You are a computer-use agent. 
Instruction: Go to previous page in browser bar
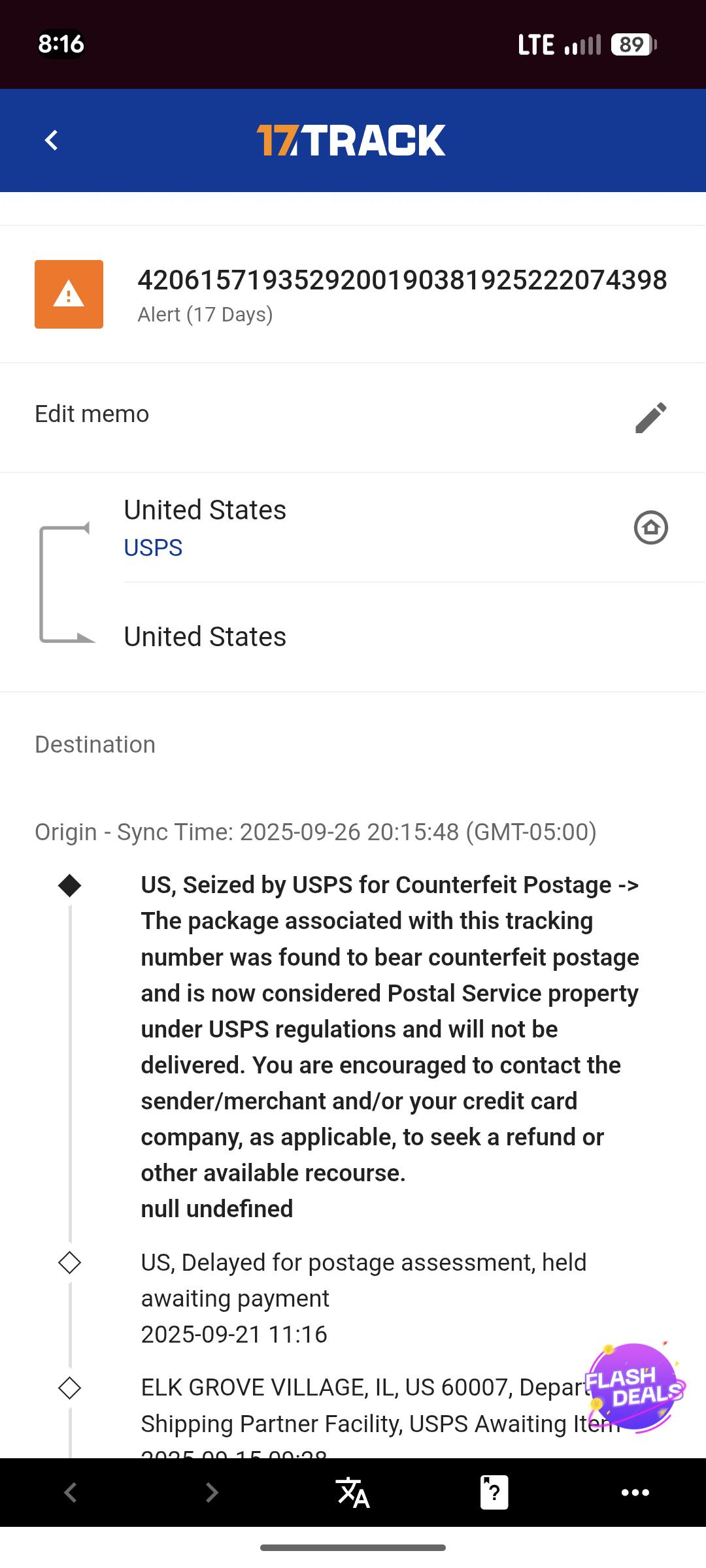click(71, 1492)
